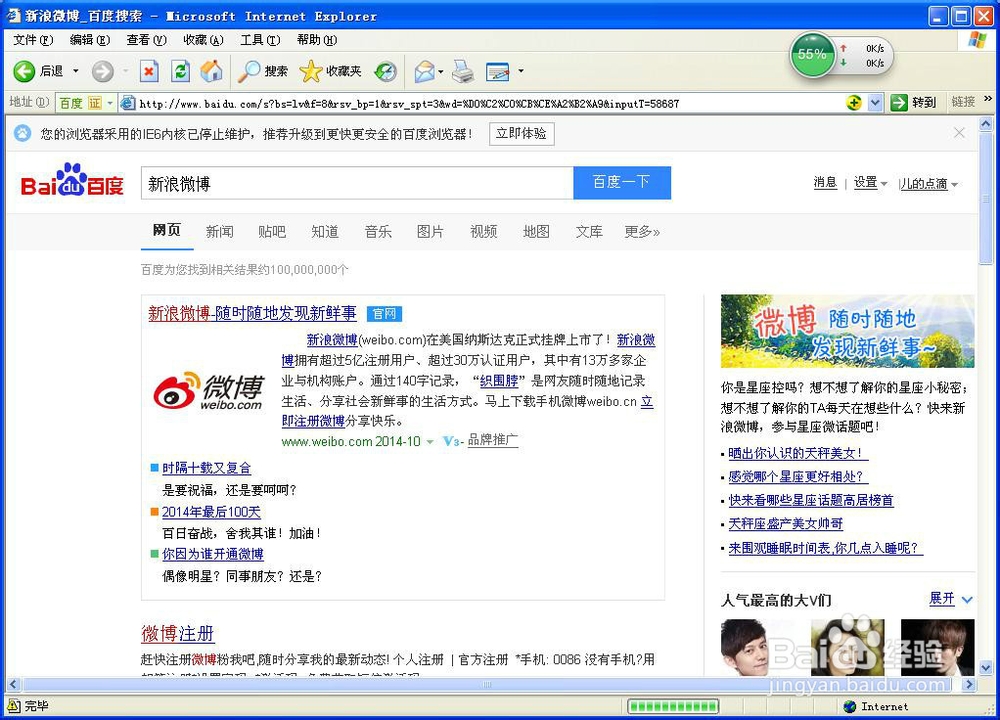This screenshot has height=720, width=1000.
Task: Open the 更多» tab
Action: point(642,231)
